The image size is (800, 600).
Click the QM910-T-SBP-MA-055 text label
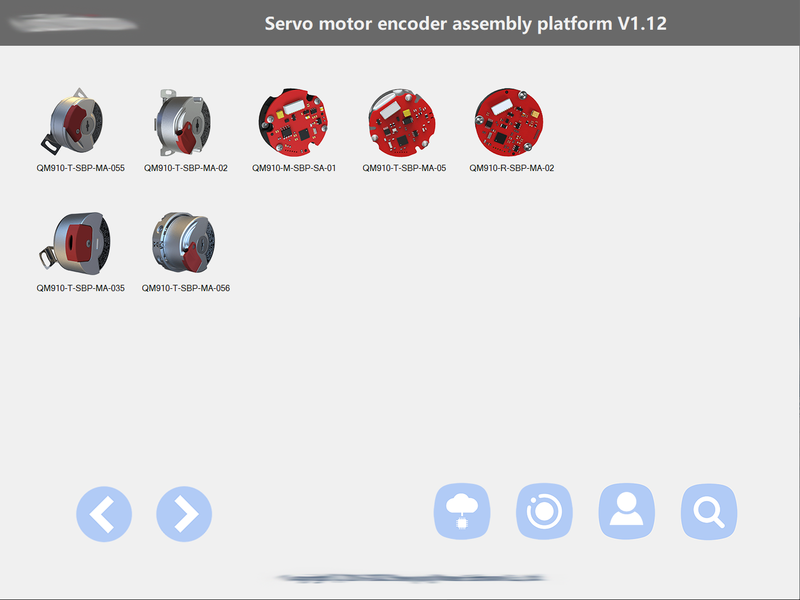[81, 168]
